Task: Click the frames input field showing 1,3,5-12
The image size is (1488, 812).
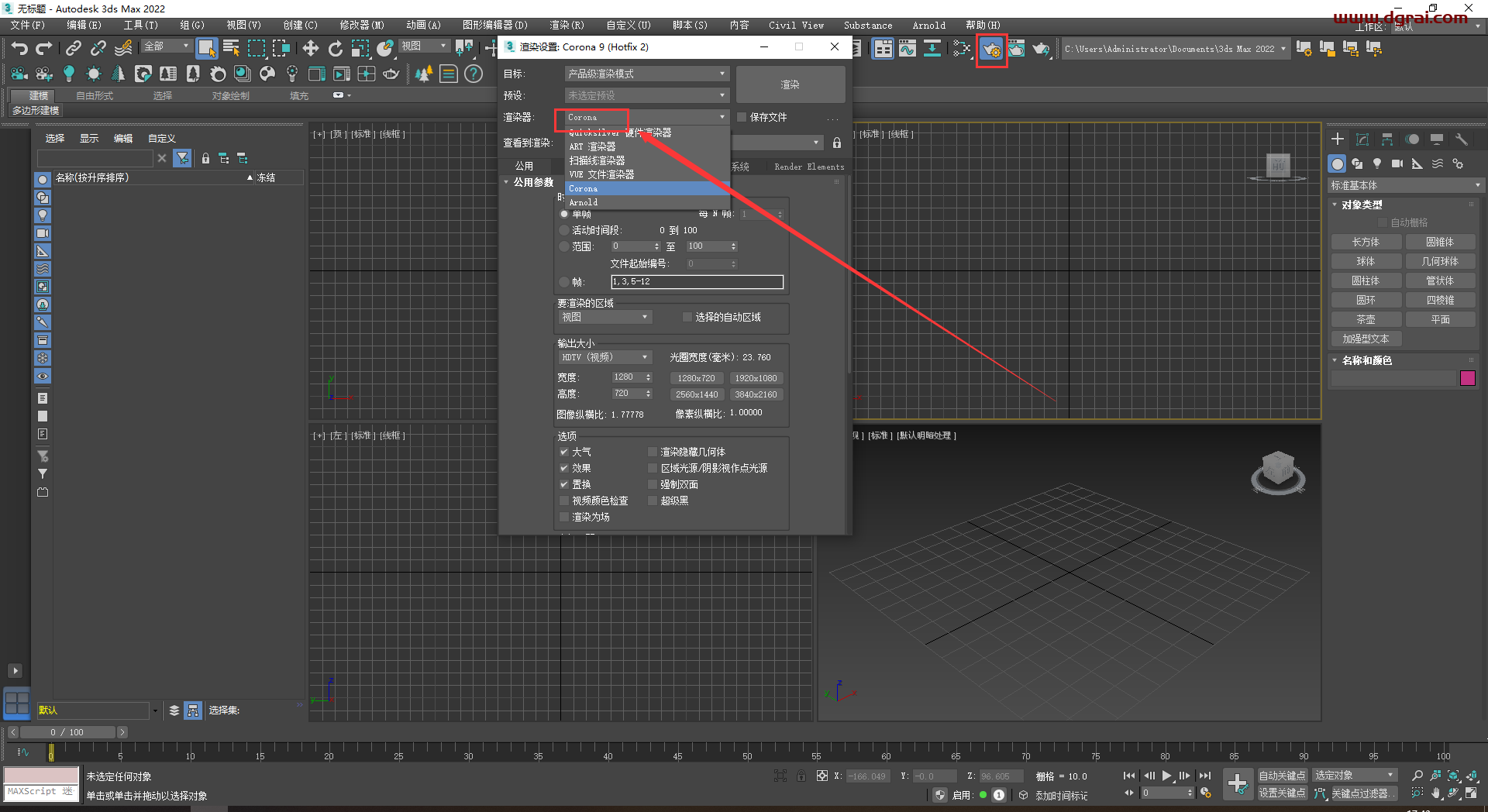Action: (x=697, y=281)
